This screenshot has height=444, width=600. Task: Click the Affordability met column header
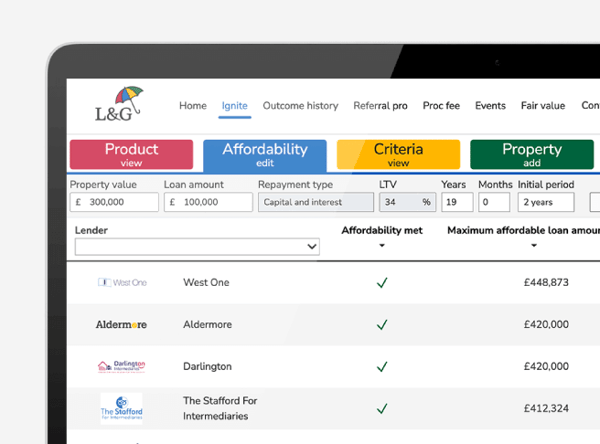point(382,230)
